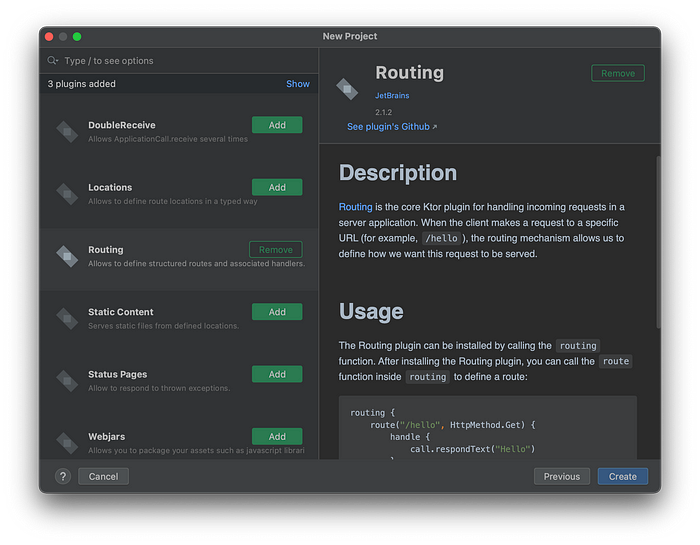Add the Static Content plugin

coord(277,312)
